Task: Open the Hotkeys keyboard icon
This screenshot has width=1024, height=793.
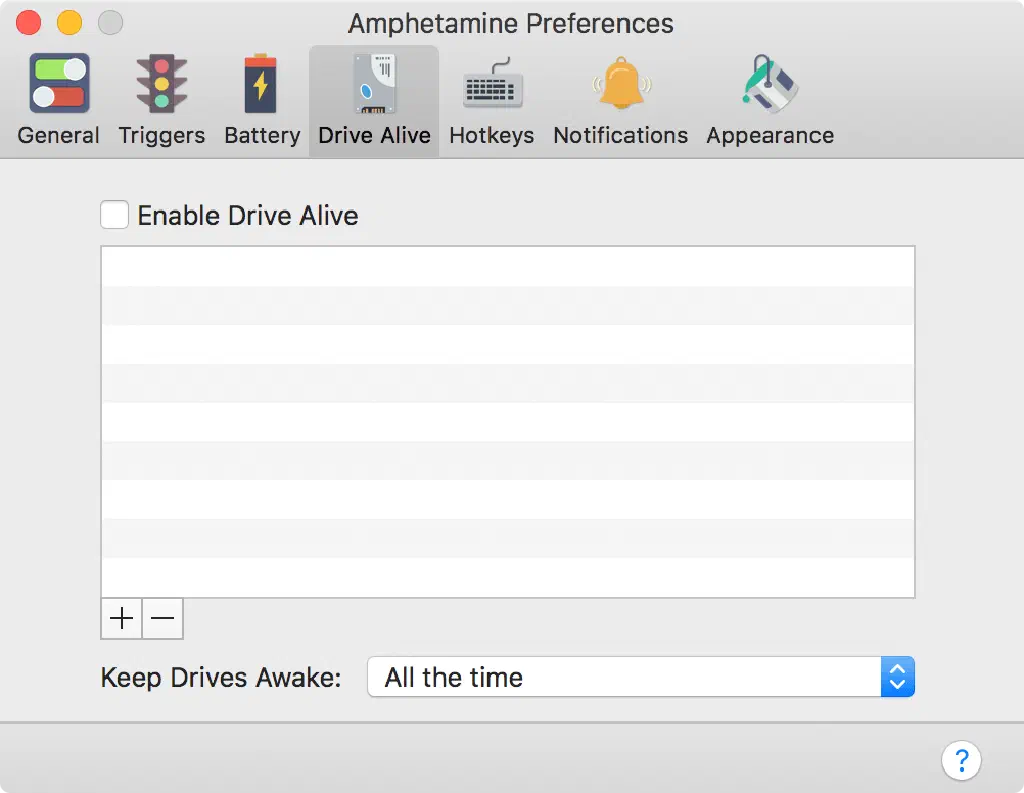Action: (491, 86)
